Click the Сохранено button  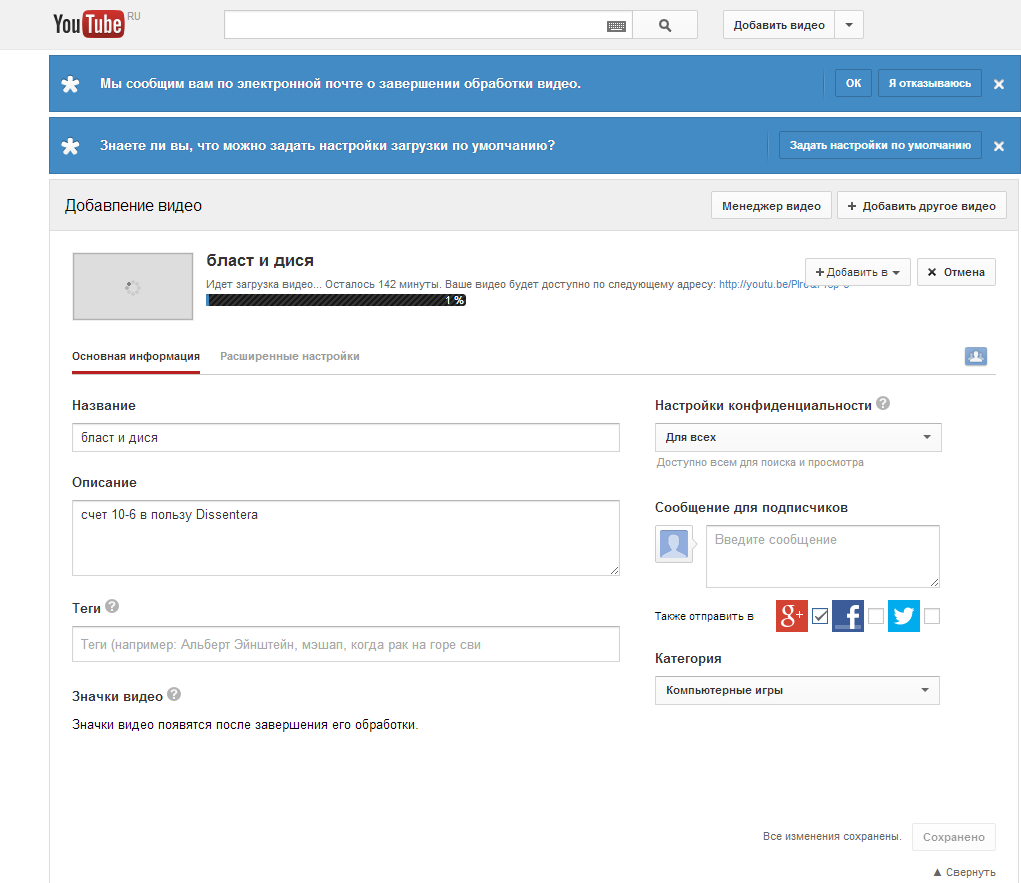pyautogui.click(x=953, y=837)
